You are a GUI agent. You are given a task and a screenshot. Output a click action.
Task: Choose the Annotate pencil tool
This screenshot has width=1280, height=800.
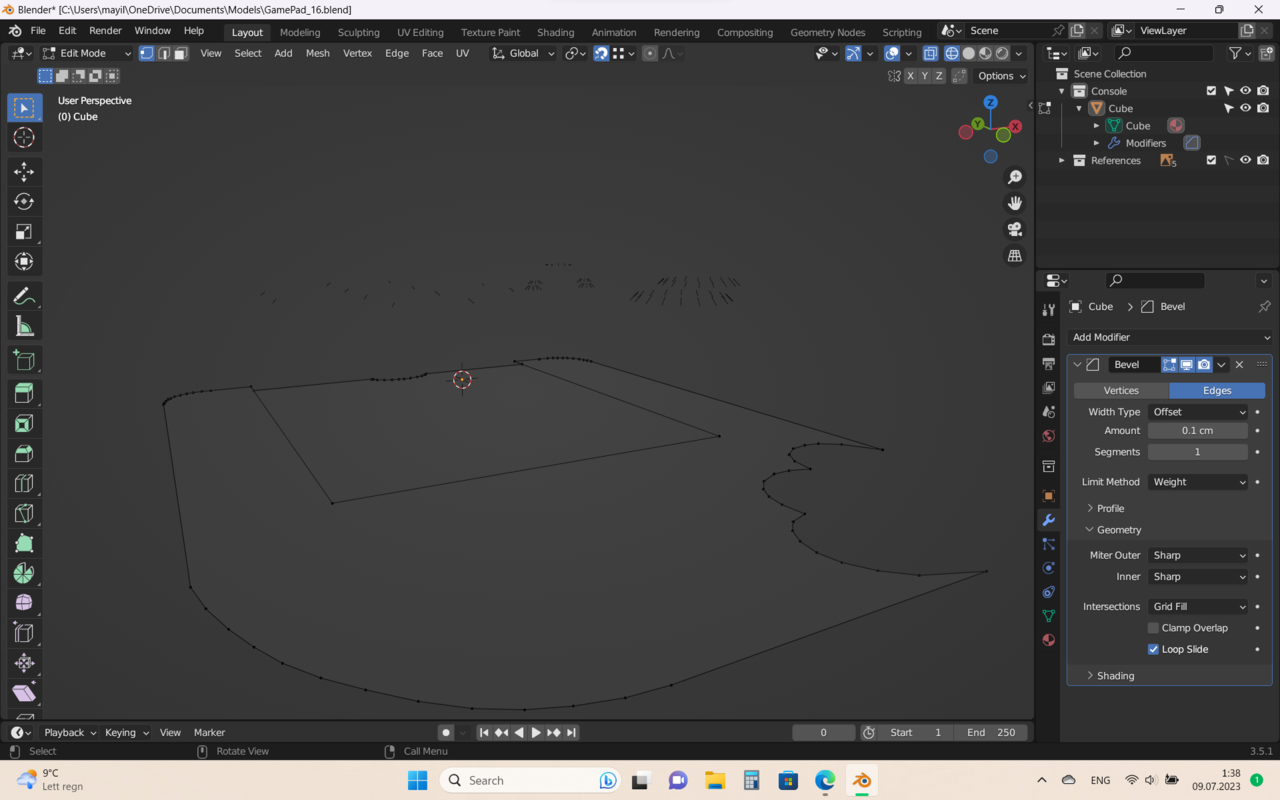24,296
